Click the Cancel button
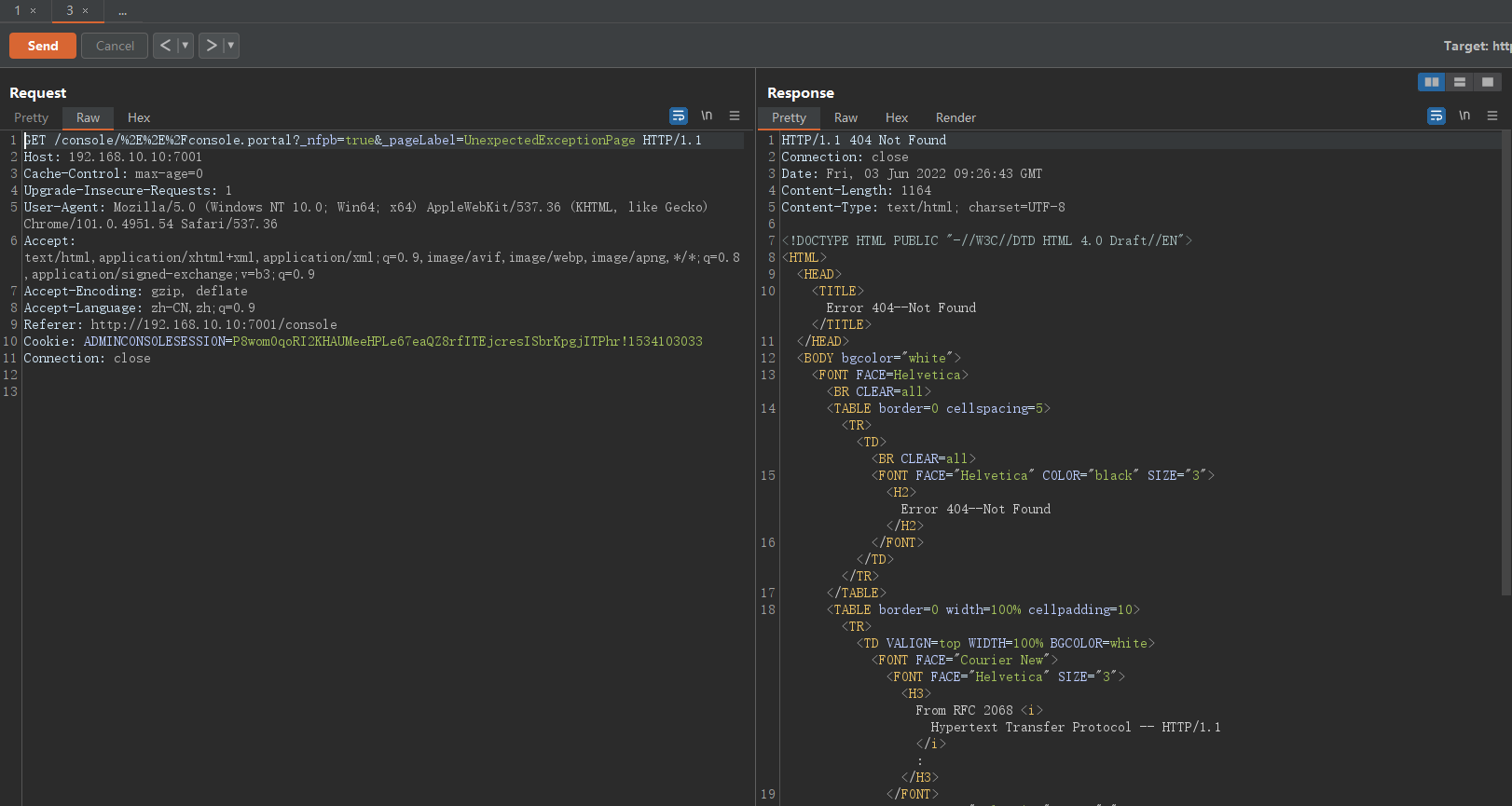 [x=115, y=46]
